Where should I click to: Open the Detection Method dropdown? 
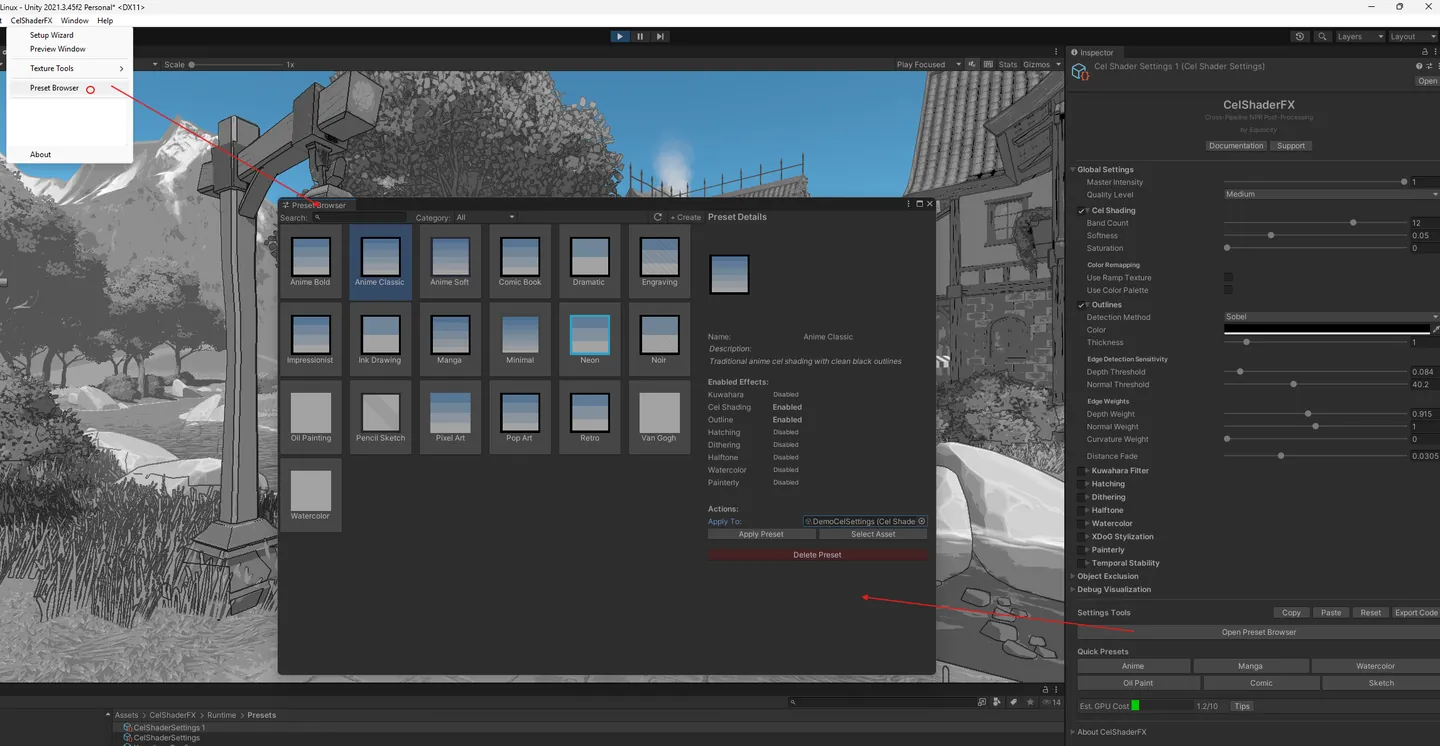1331,317
